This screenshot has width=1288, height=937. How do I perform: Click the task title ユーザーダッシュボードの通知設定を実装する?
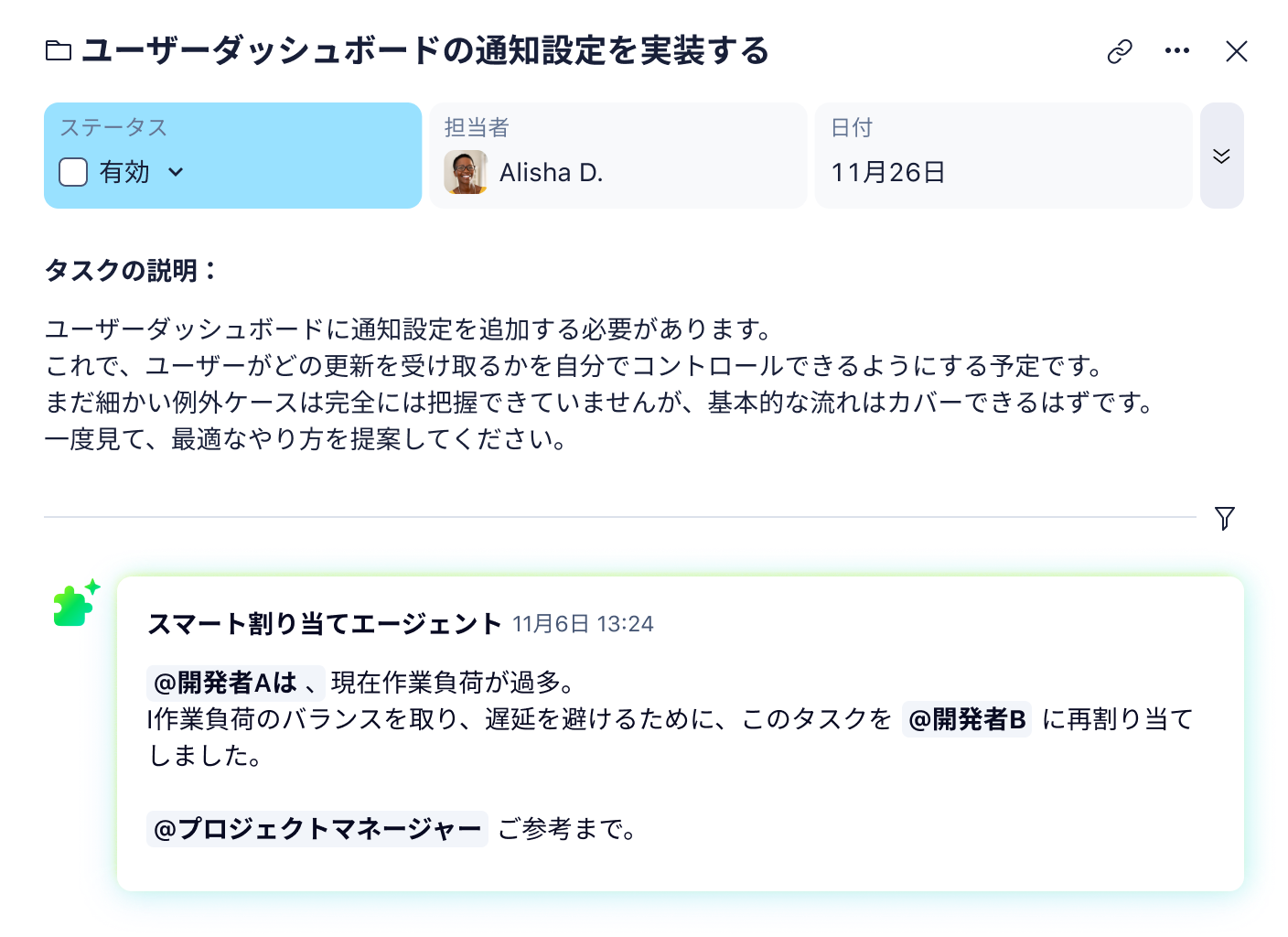425,52
